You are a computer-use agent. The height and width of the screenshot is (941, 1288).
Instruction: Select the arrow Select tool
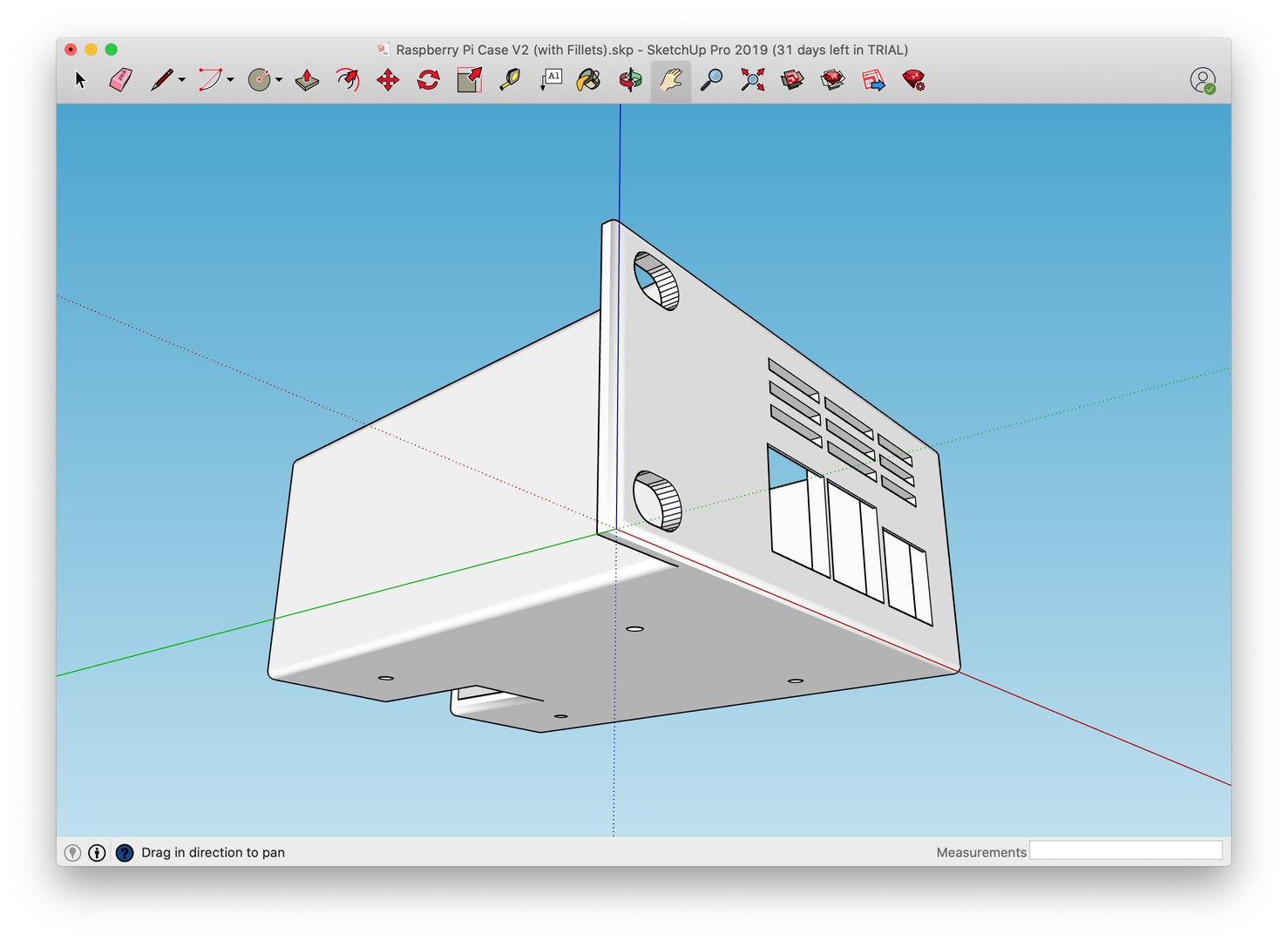pyautogui.click(x=81, y=80)
